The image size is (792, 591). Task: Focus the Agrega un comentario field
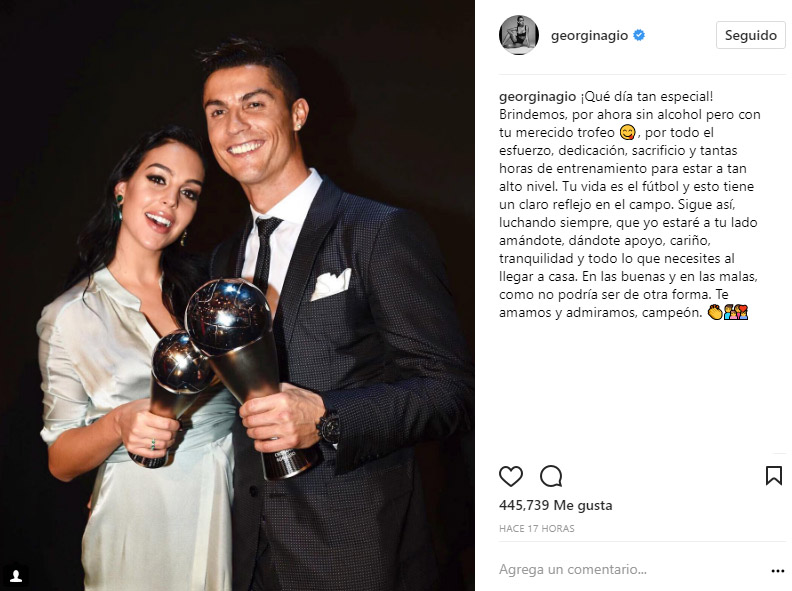click(631, 569)
